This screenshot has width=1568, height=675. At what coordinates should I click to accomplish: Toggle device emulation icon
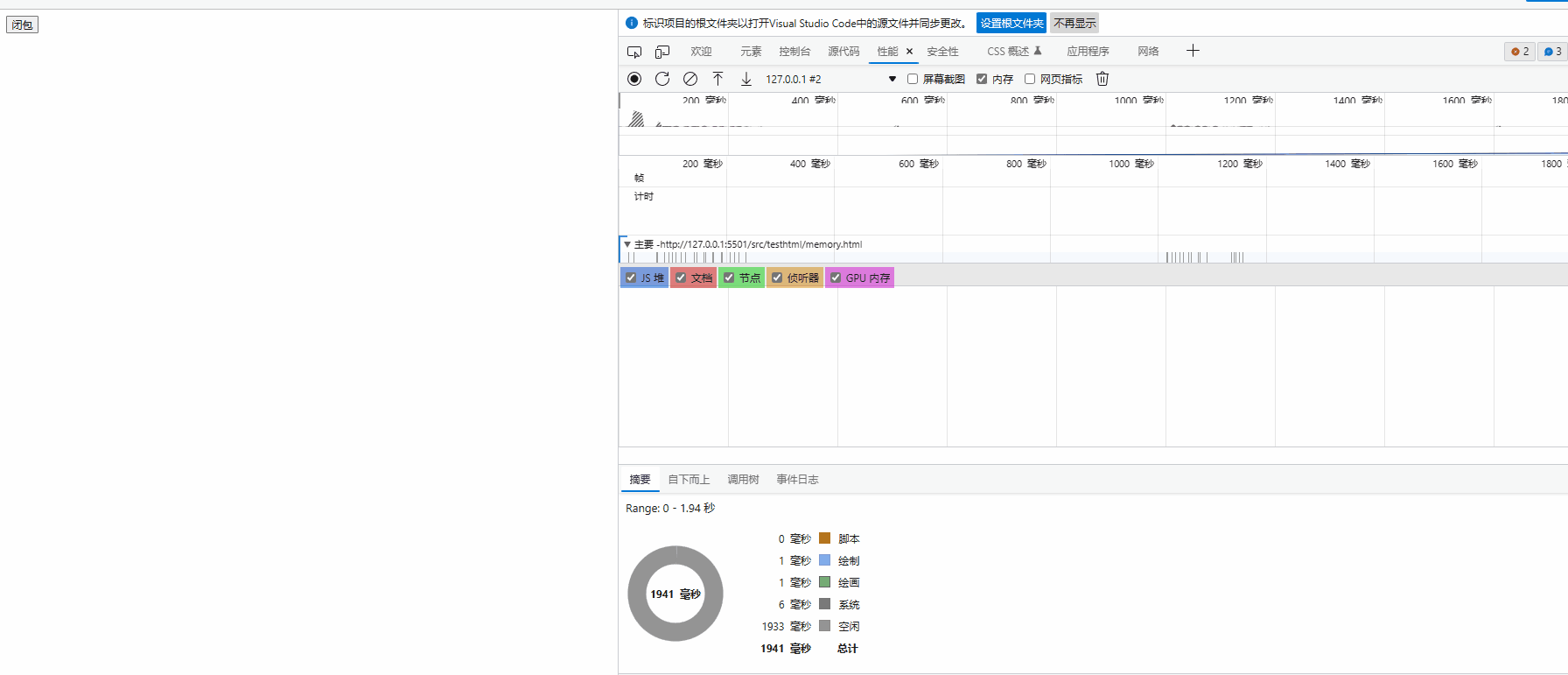pyautogui.click(x=662, y=52)
